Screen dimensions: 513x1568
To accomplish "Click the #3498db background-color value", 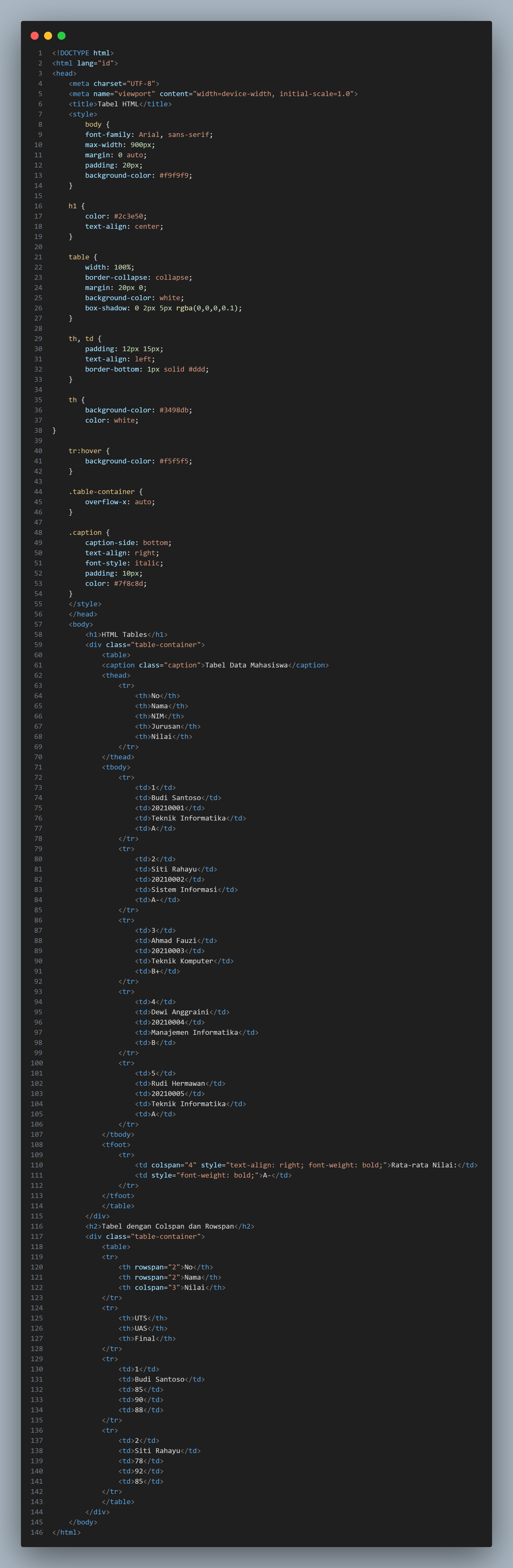I will [174, 410].
